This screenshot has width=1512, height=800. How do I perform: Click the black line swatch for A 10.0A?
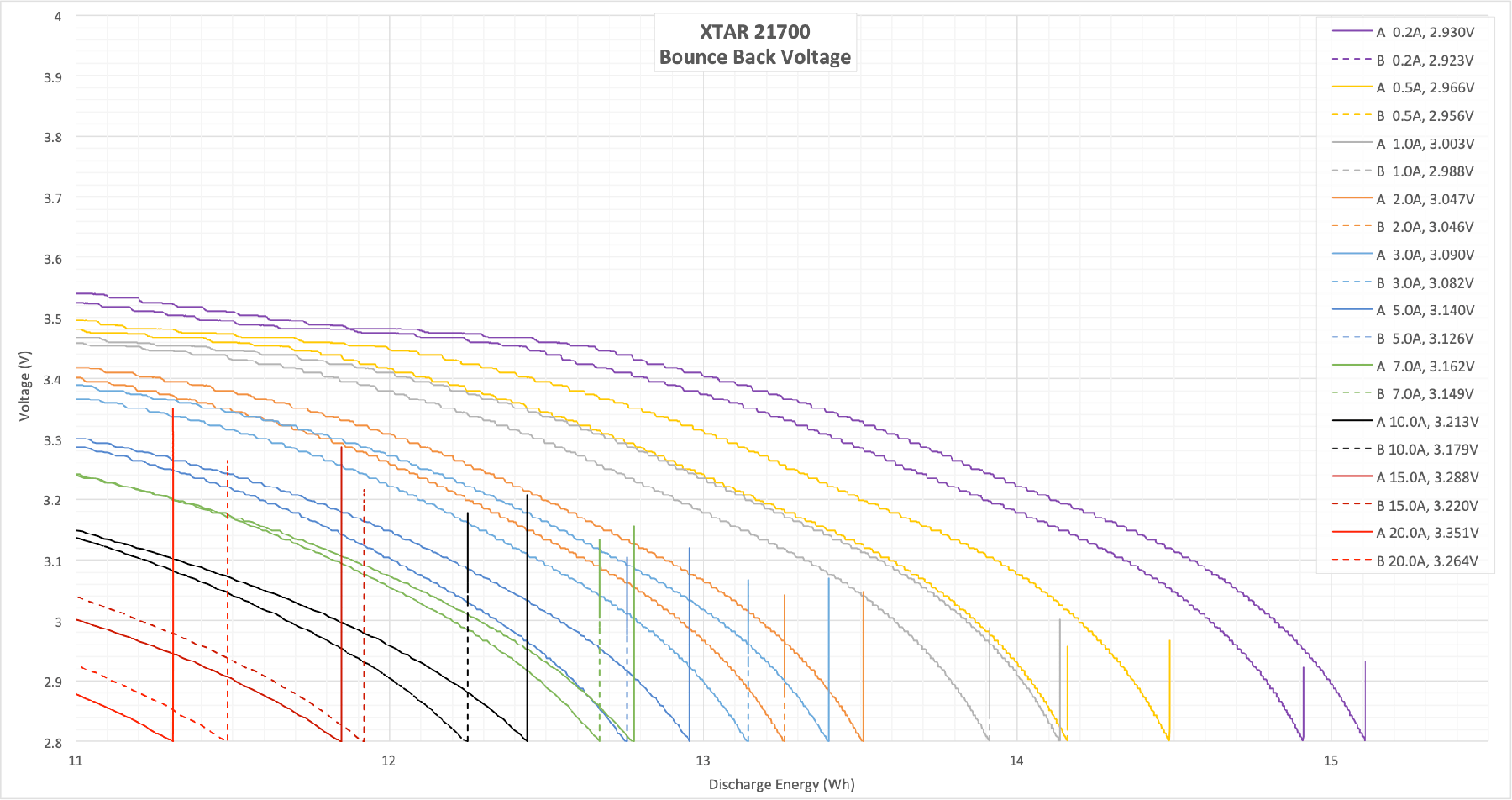[x=1352, y=421]
